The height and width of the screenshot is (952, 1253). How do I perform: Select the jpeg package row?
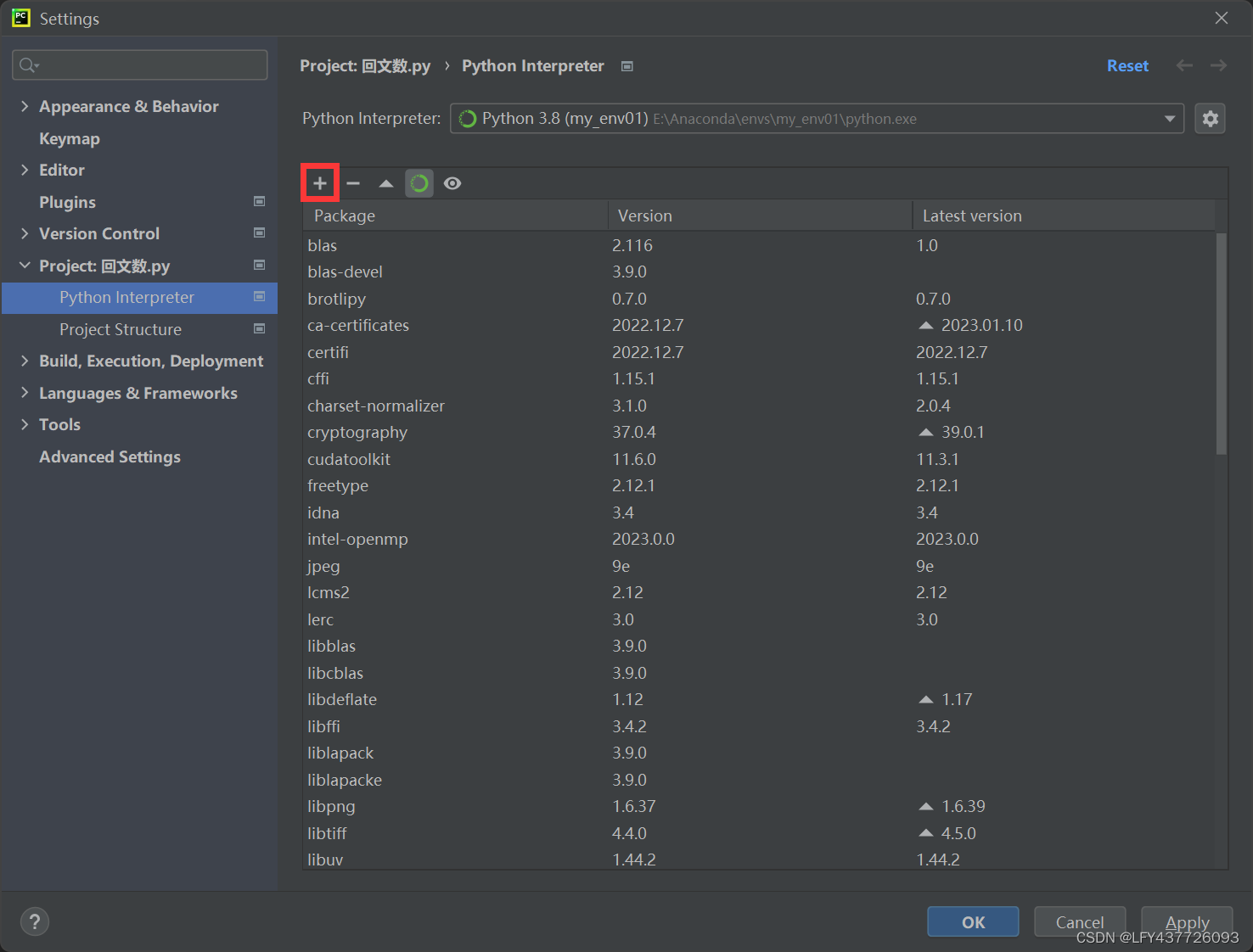click(759, 566)
